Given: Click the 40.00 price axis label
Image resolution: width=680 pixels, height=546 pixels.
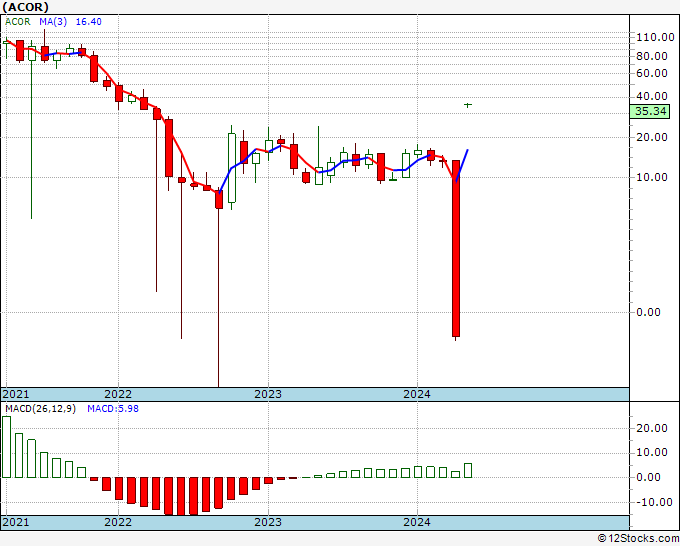Looking at the screenshot, I should (652, 96).
